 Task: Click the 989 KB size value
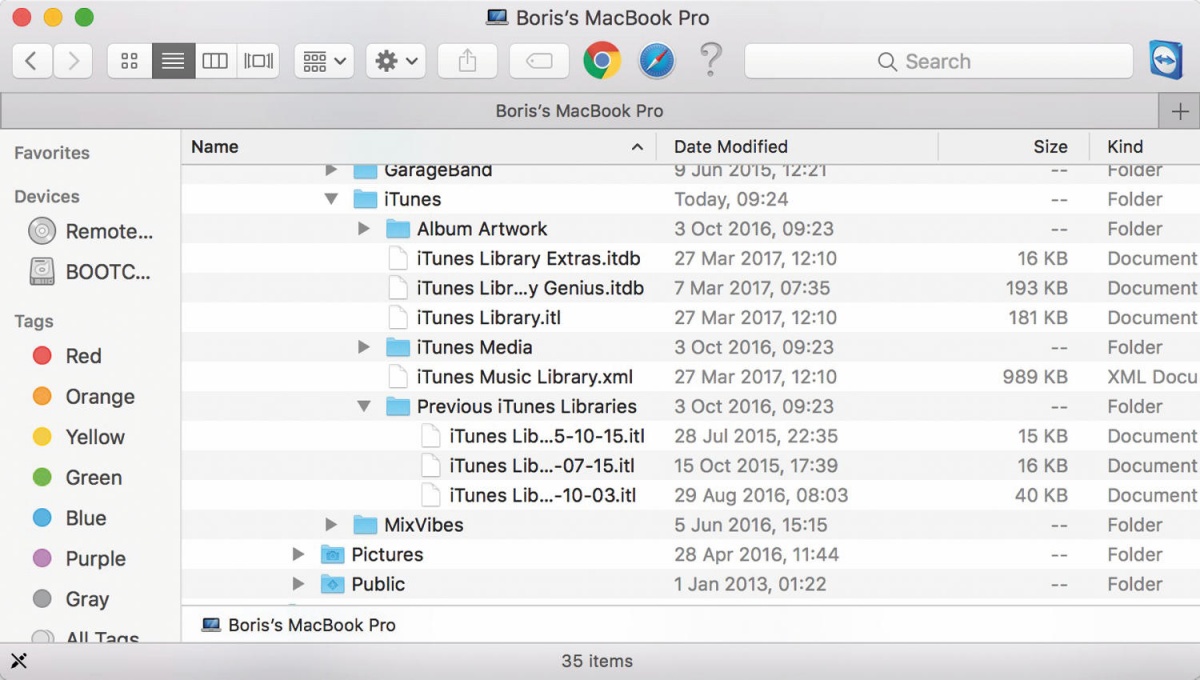point(1035,377)
